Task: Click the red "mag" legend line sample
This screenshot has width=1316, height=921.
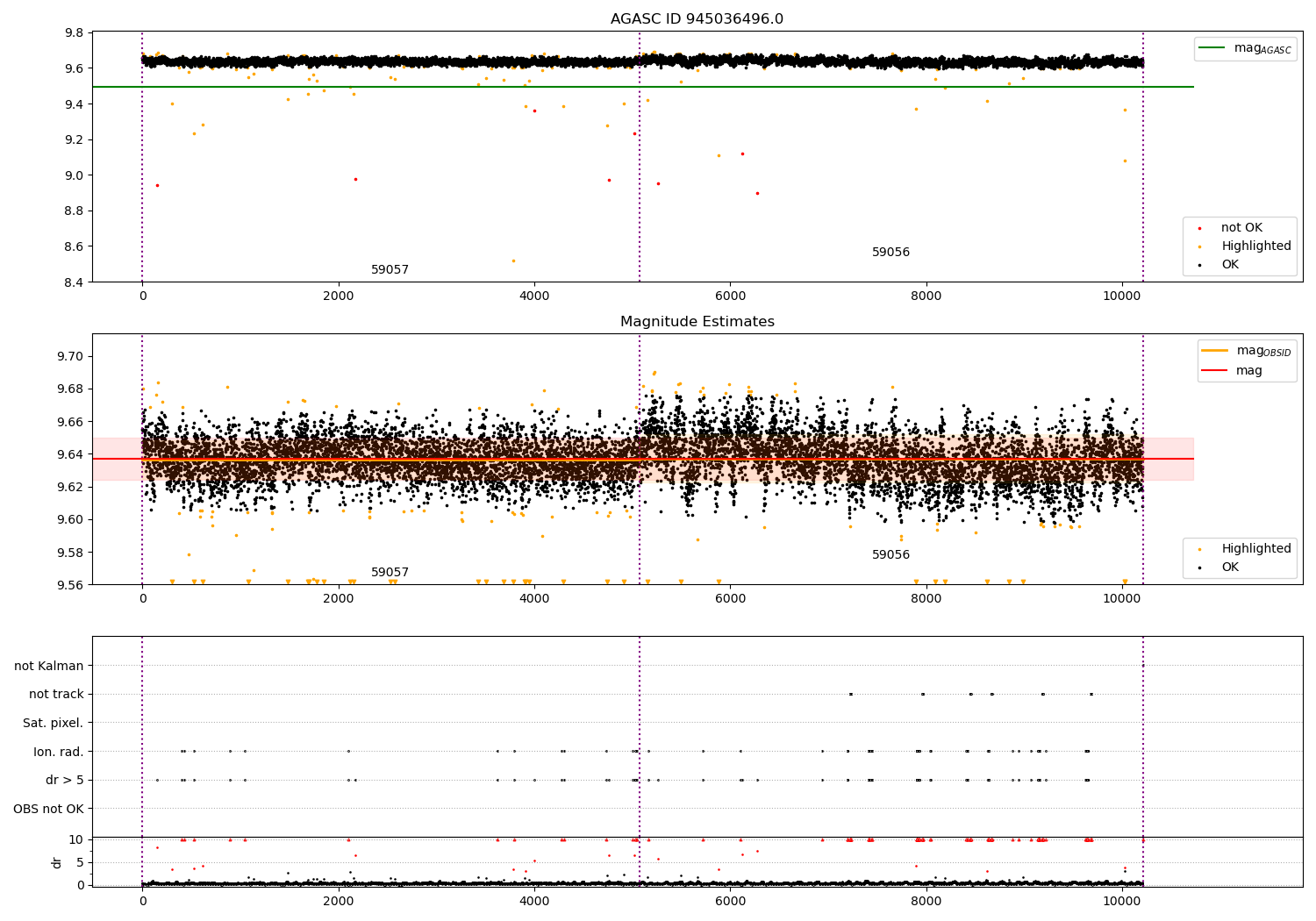Action: (1215, 370)
